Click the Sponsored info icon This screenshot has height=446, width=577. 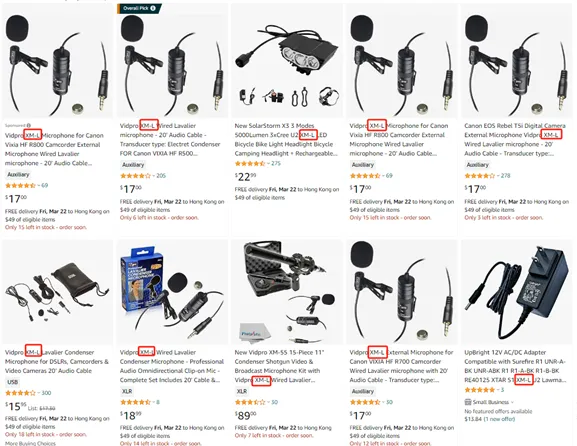click(x=29, y=125)
